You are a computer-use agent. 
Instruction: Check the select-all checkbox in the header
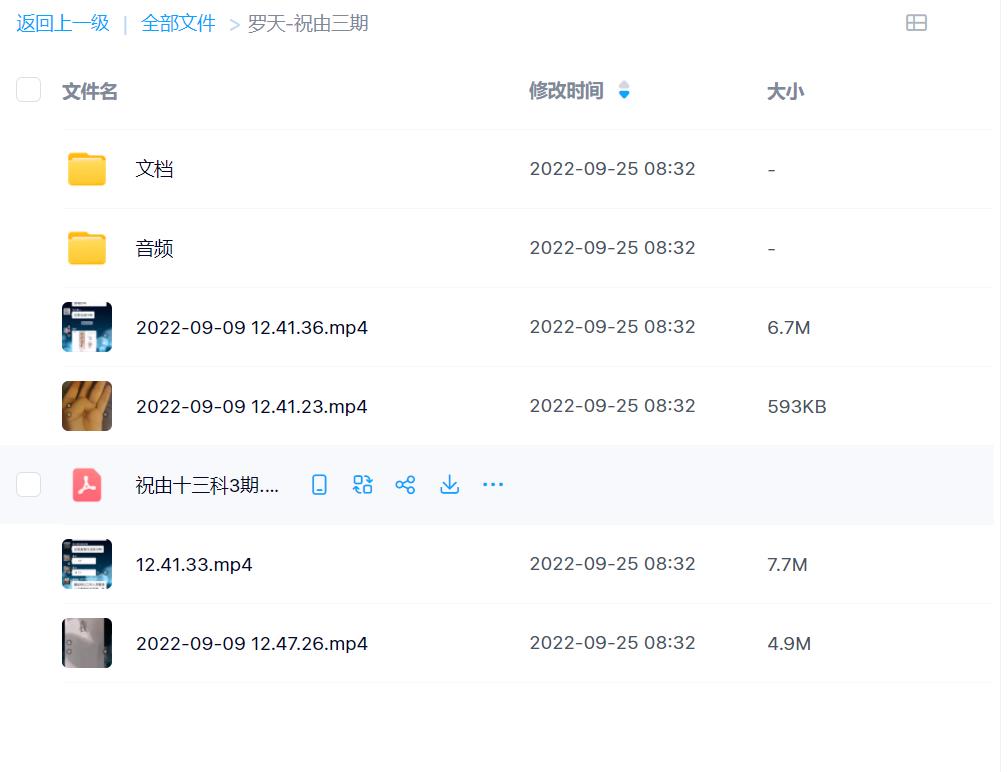pos(29,89)
